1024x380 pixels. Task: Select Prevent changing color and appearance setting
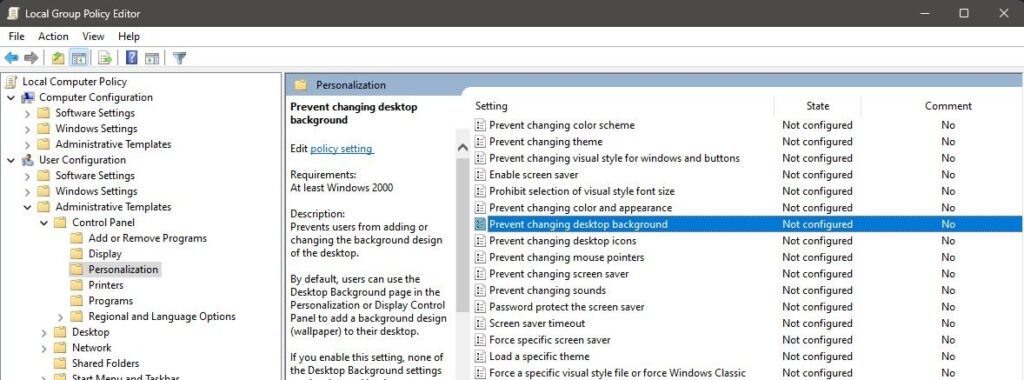[581, 208]
